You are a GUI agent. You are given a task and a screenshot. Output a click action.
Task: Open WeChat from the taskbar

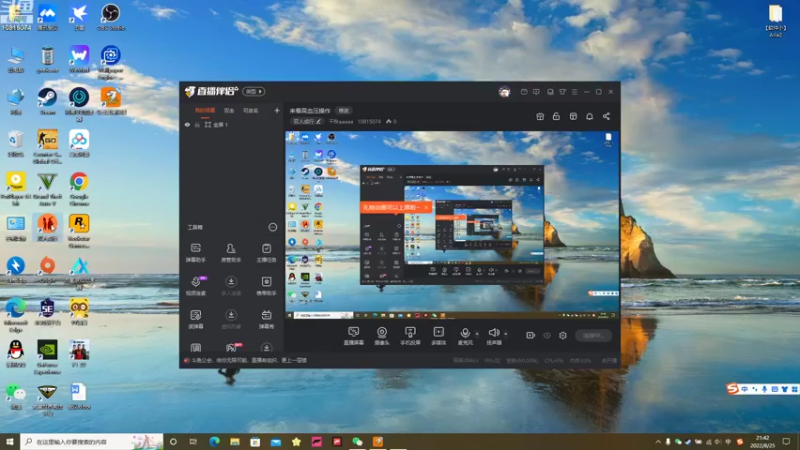[357, 441]
